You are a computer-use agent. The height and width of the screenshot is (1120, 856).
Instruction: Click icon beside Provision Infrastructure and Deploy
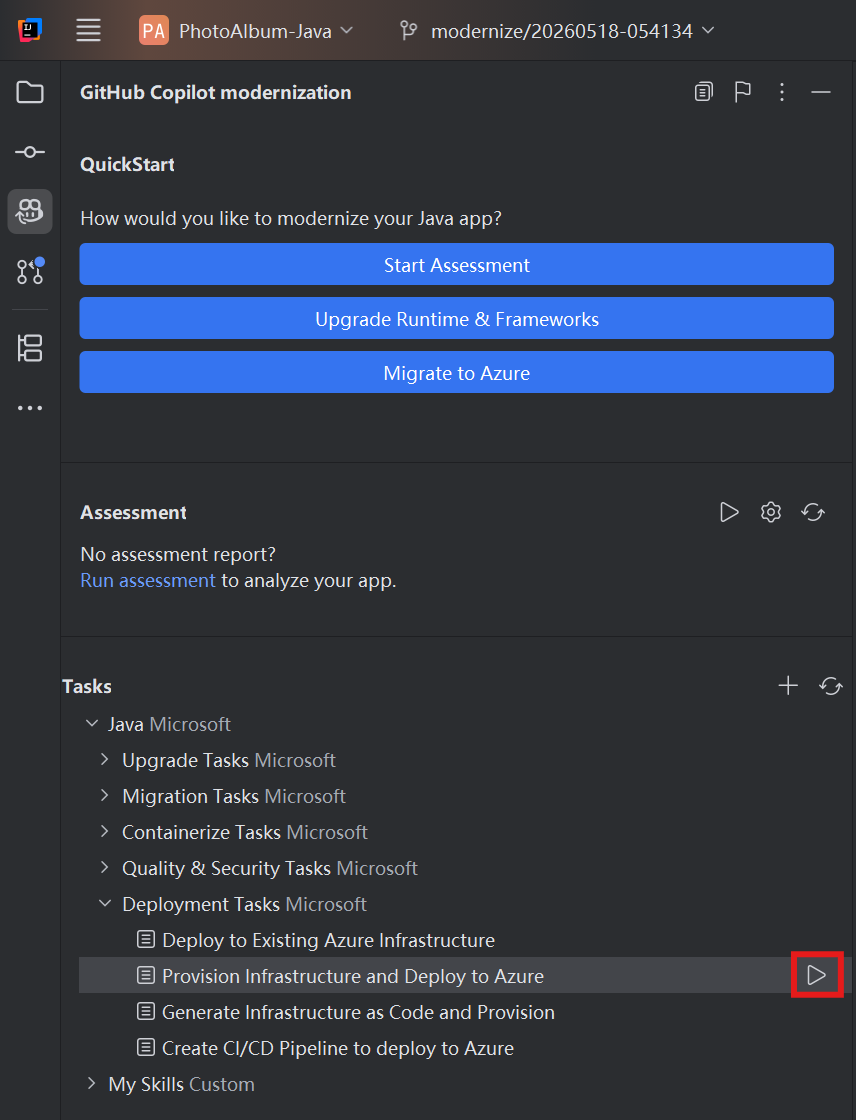click(x=146, y=975)
